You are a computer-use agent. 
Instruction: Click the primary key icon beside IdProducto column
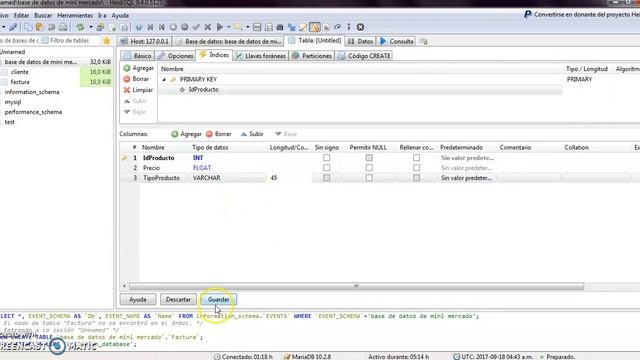125,158
